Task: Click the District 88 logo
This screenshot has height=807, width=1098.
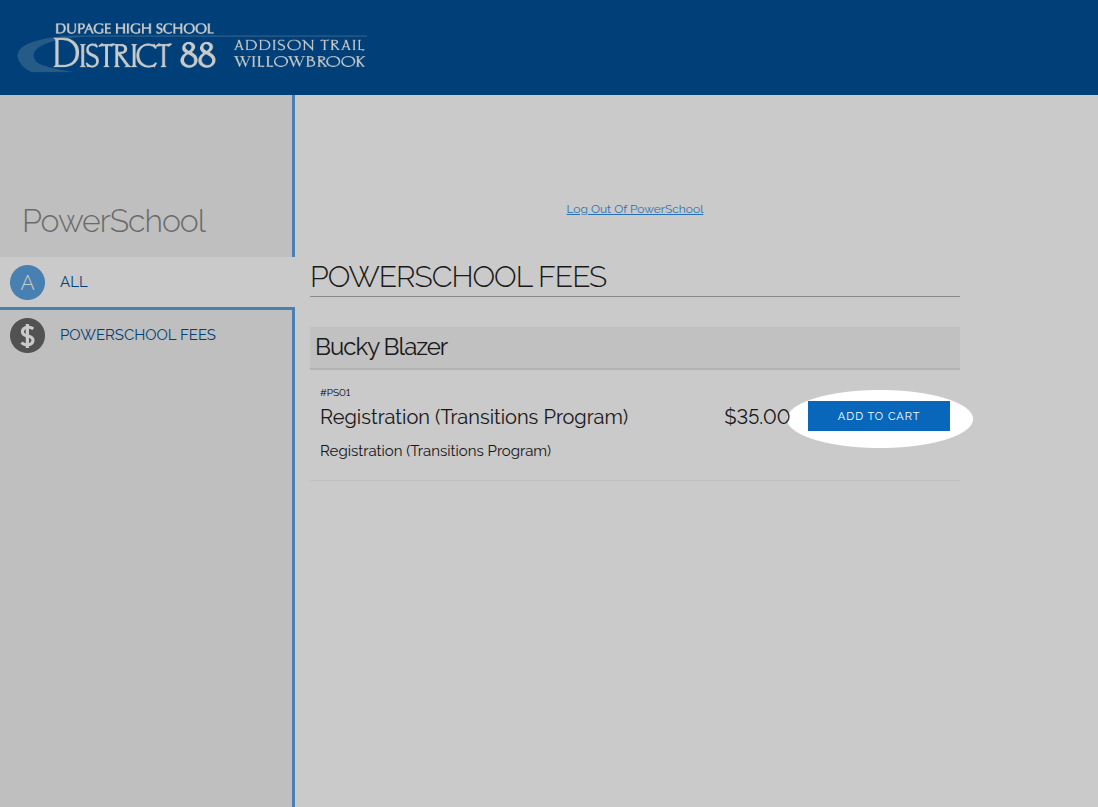Action: [x=191, y=47]
